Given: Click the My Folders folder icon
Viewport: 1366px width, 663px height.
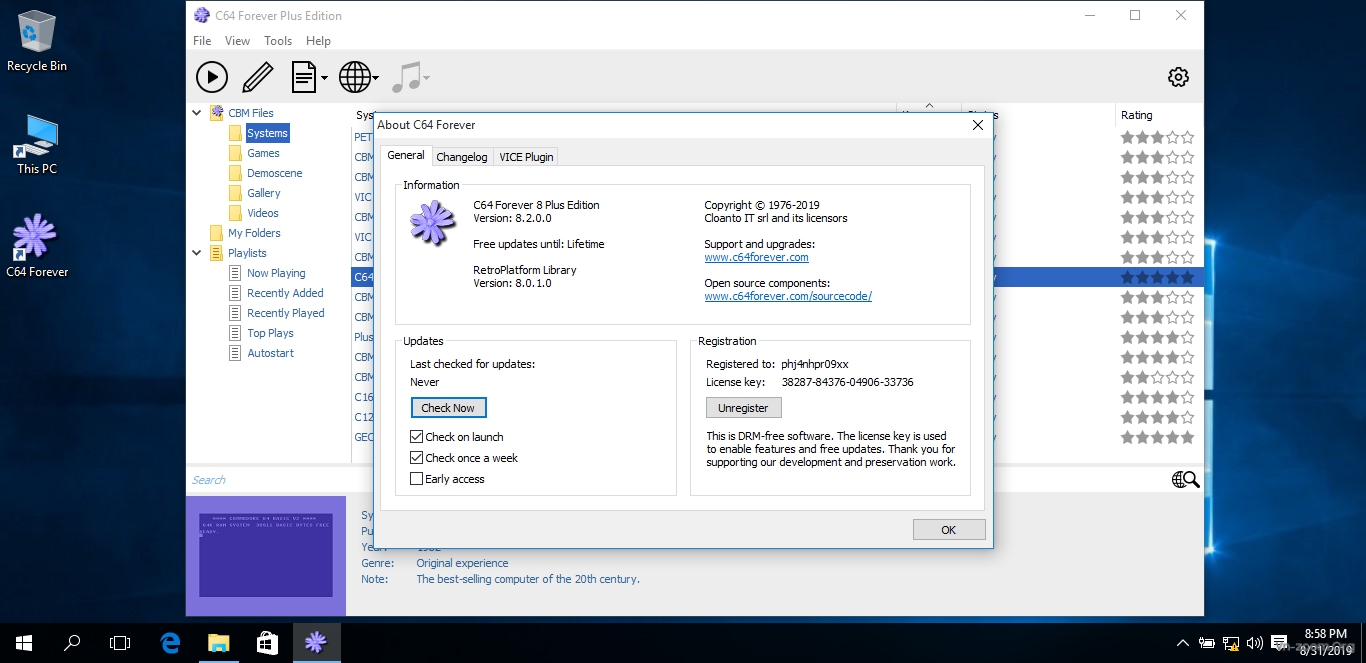Looking at the screenshot, I should (217, 233).
